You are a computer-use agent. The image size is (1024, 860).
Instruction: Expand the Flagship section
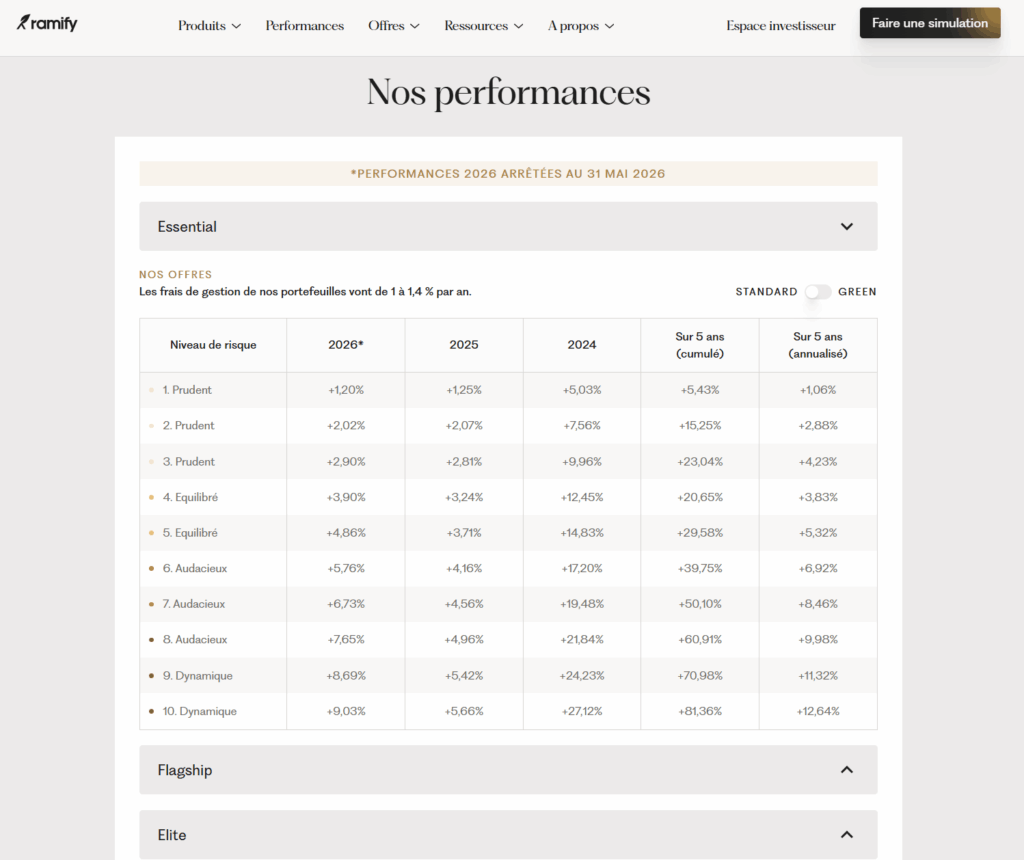click(508, 770)
